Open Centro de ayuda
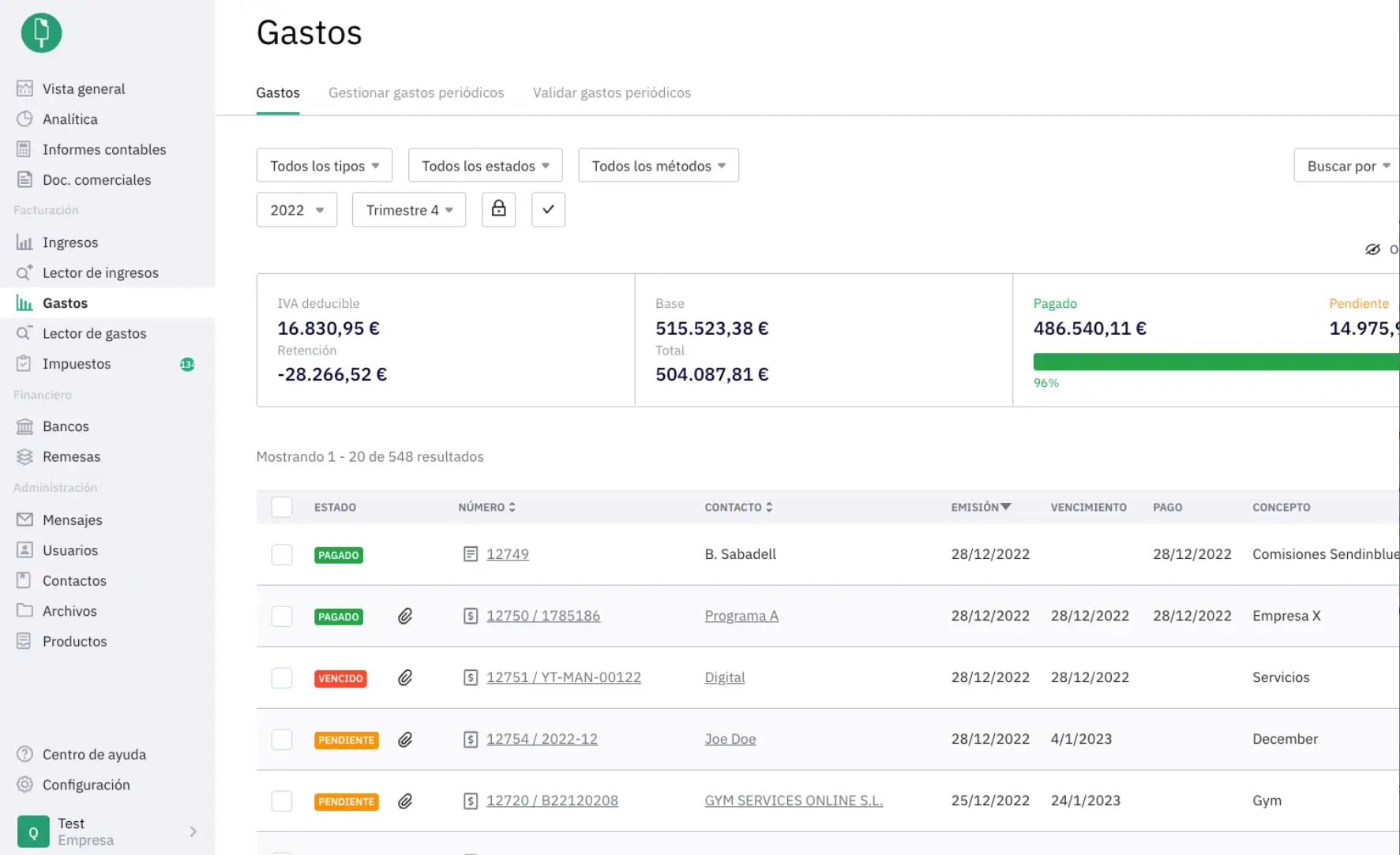This screenshot has width=1400, height=855. tap(94, 754)
